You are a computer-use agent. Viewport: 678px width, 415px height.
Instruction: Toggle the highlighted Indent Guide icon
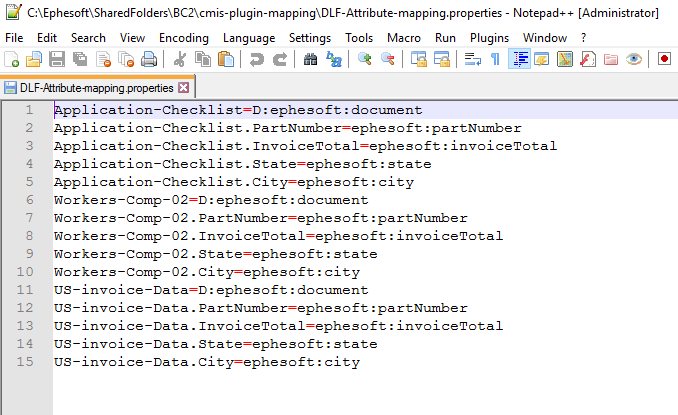(x=519, y=59)
